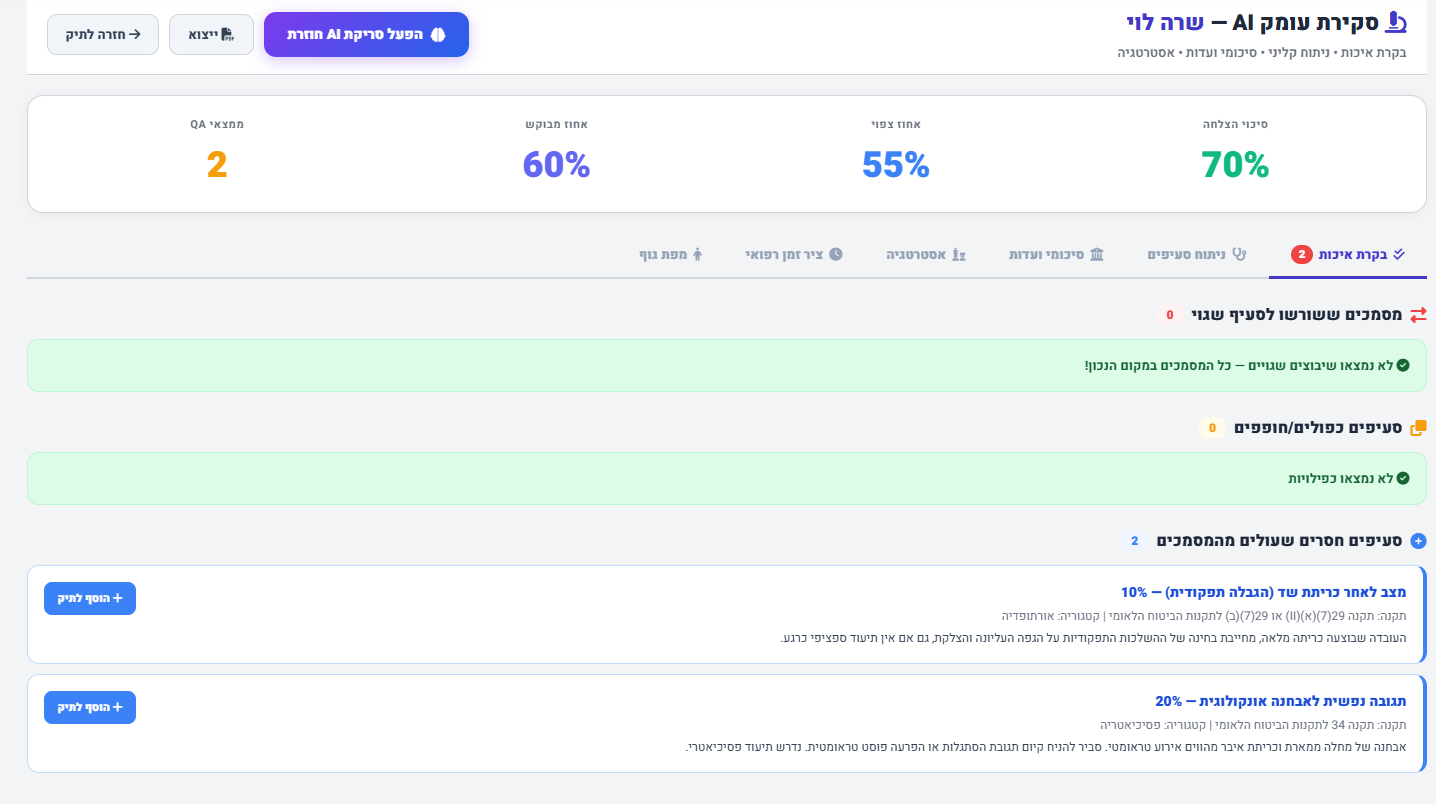Click the red swap-arrows icon for misrouted documents
Viewport: 1436px width, 804px height.
point(1418,315)
